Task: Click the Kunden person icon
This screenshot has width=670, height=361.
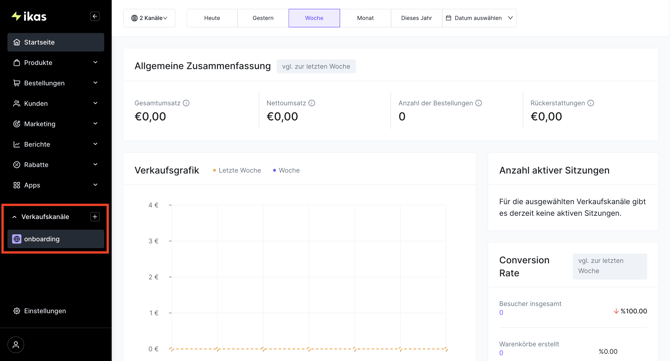Action: point(17,103)
